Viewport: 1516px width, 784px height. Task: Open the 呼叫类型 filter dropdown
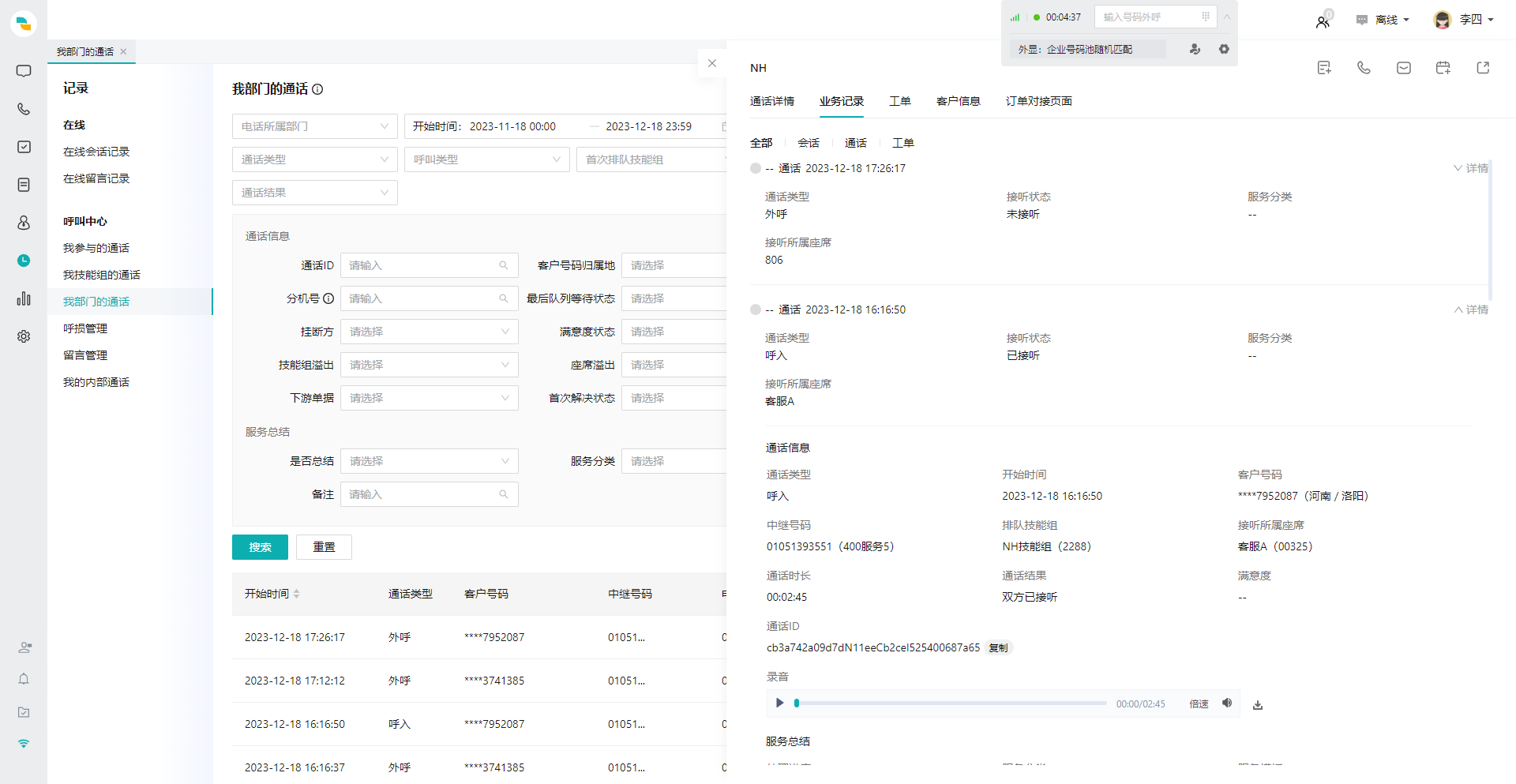click(487, 159)
